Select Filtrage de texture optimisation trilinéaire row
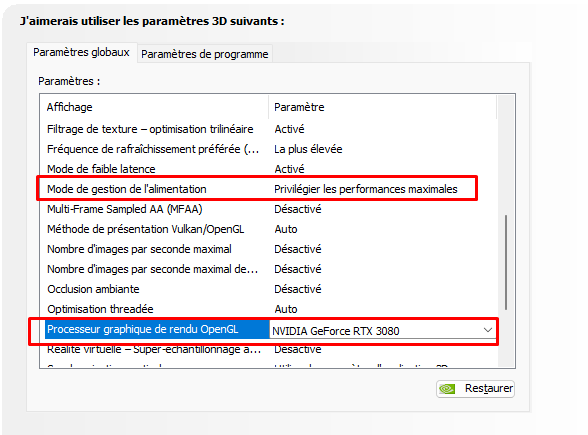Screen dimensions: 588x435 coord(268,129)
